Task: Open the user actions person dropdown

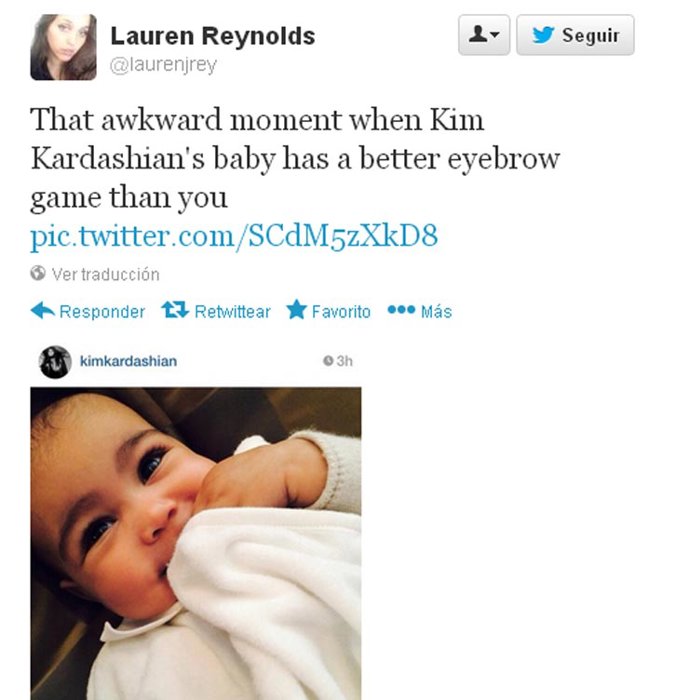Action: point(484,35)
